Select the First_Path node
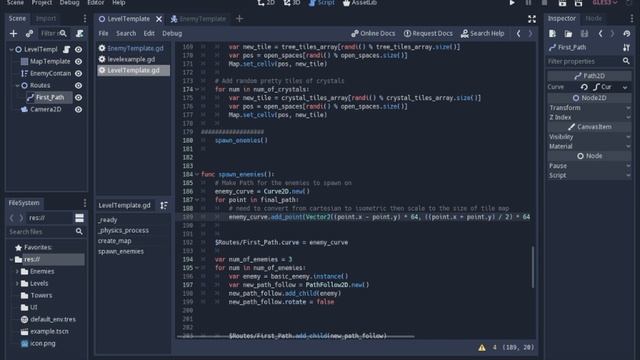This screenshot has width=640, height=360. pyautogui.click(x=49, y=97)
